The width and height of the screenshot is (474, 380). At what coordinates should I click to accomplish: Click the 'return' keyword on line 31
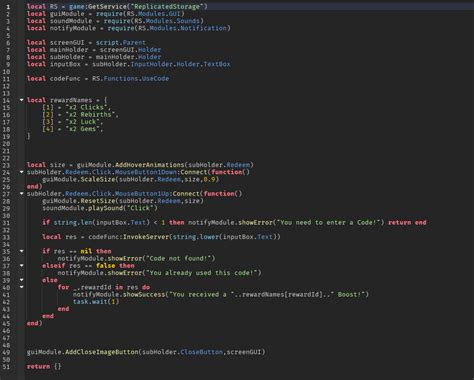pos(399,223)
